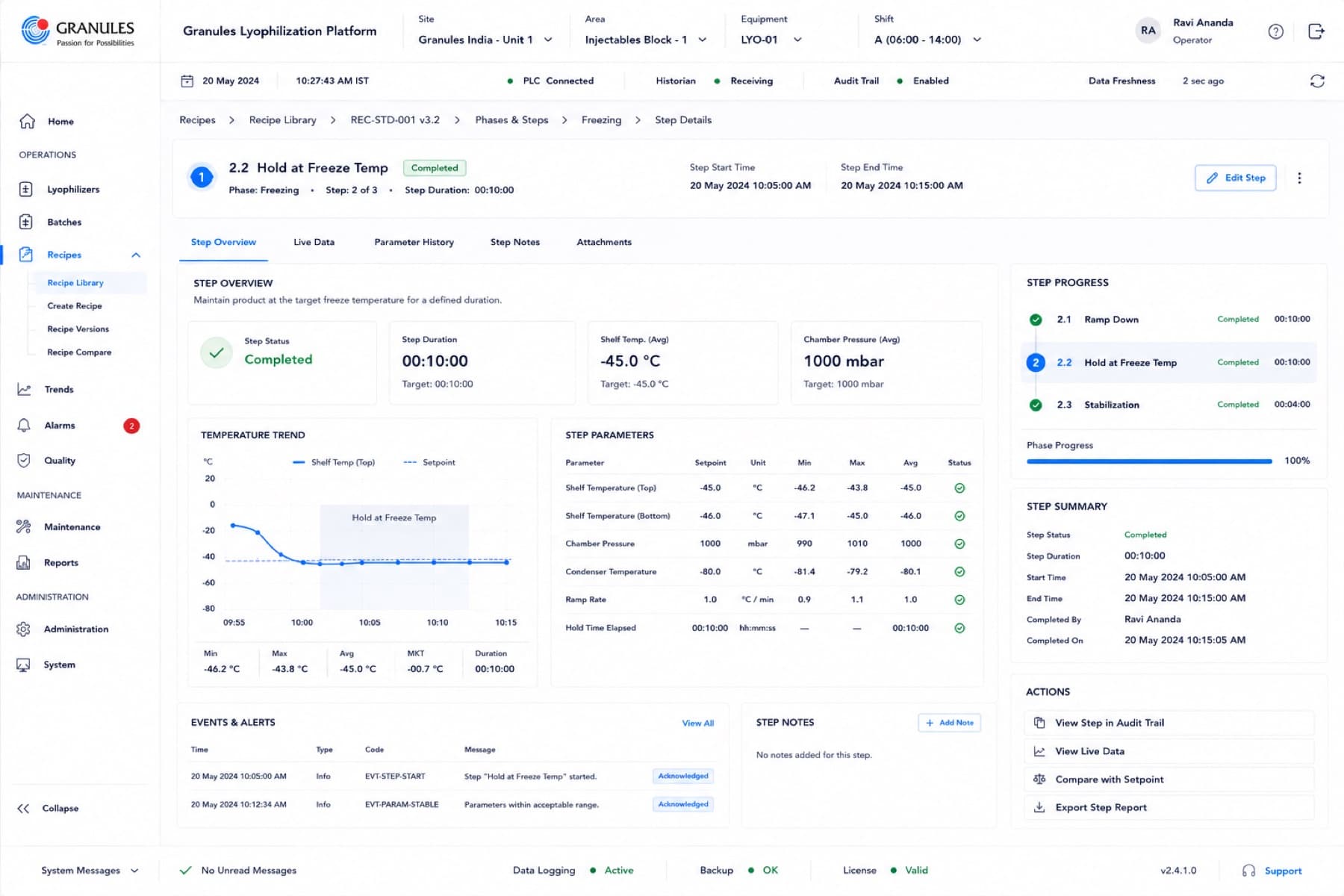Switch to the Parameter History tab
This screenshot has width=1344, height=896.
click(414, 242)
